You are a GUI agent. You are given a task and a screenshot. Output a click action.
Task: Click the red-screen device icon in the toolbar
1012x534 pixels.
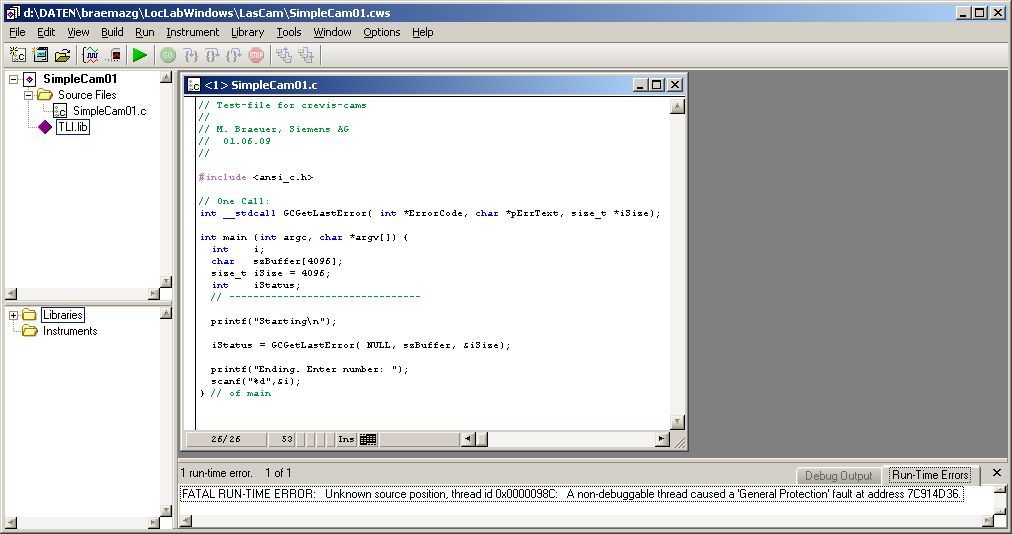coord(114,56)
